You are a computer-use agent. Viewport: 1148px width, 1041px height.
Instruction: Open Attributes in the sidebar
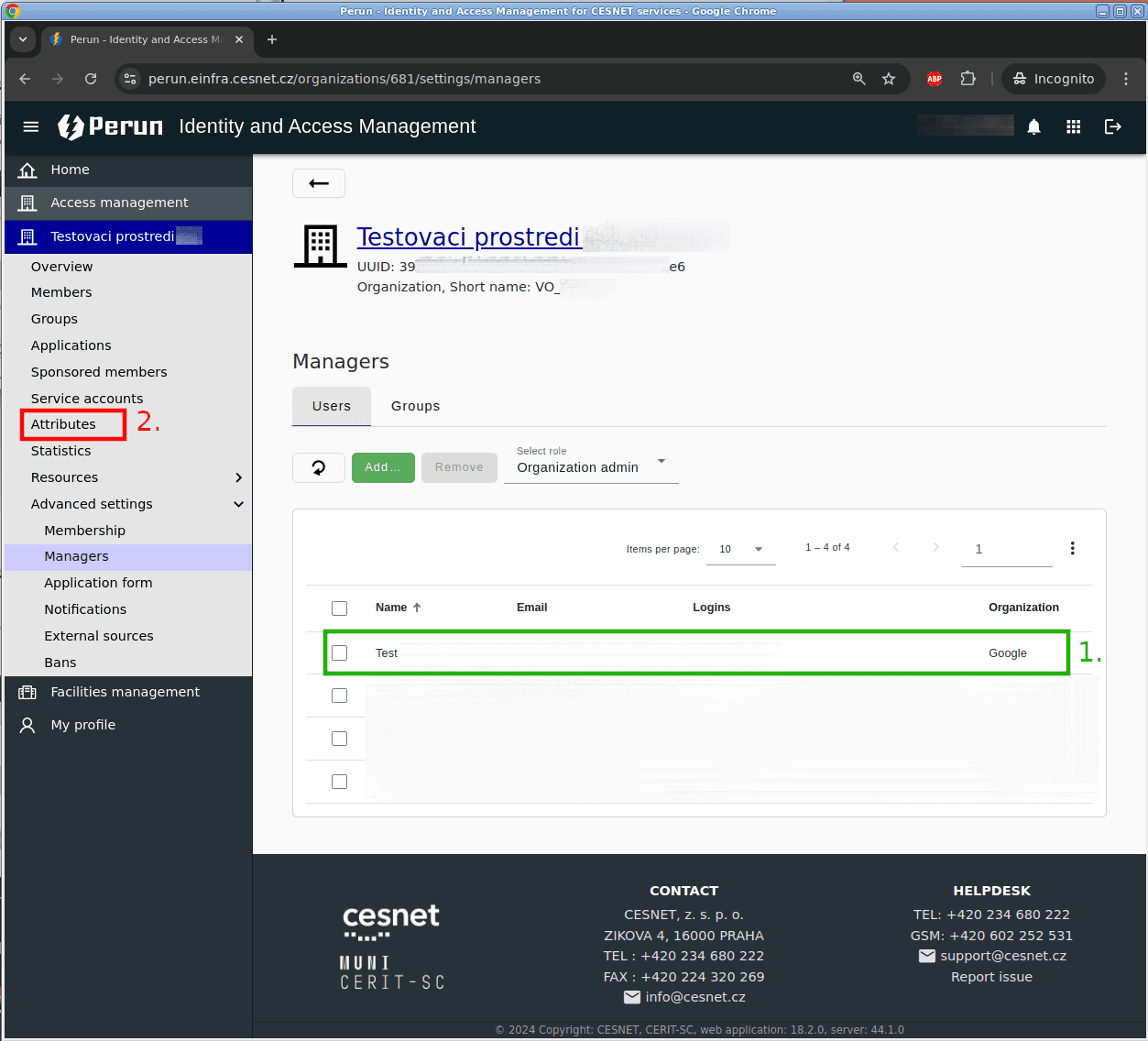(x=63, y=424)
